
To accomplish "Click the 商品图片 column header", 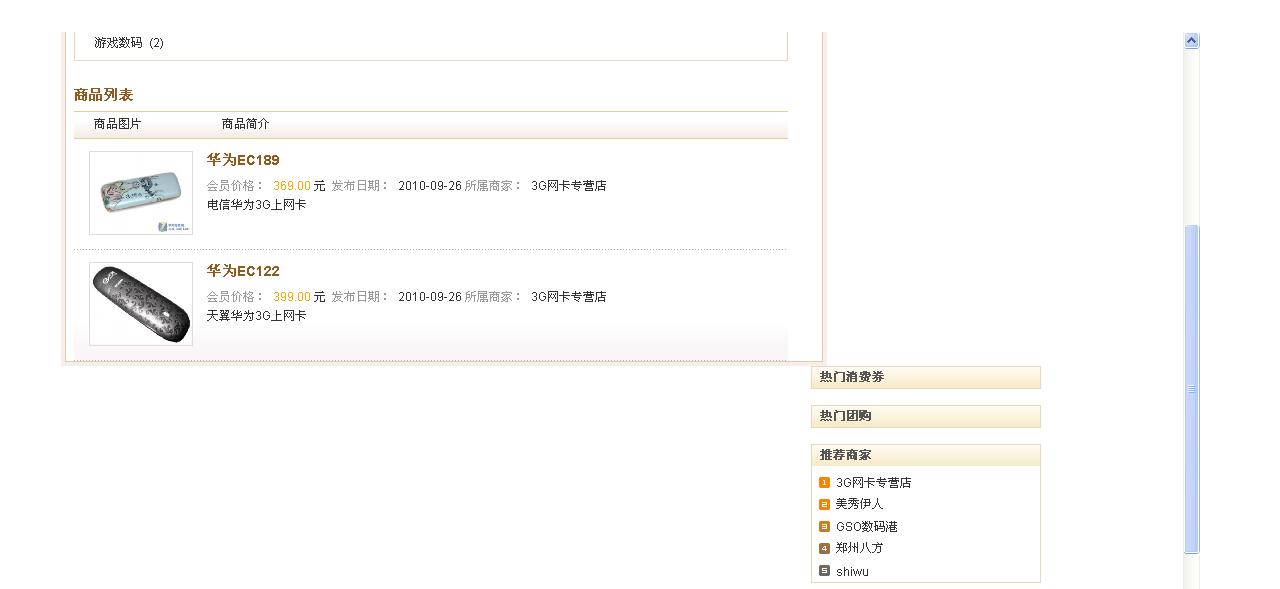I will (x=118, y=124).
